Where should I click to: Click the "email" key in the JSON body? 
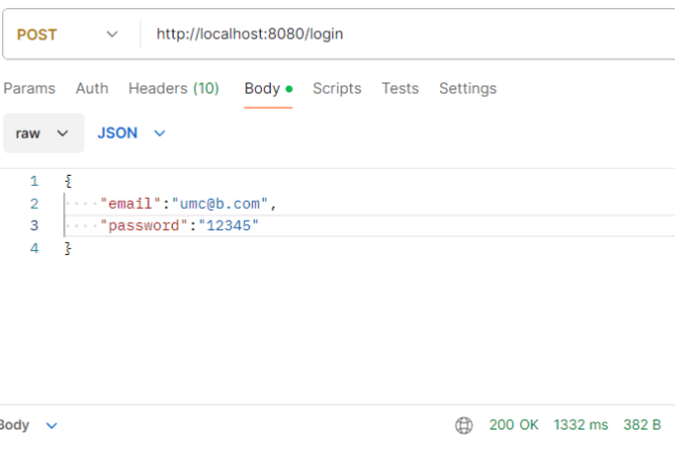(131, 204)
